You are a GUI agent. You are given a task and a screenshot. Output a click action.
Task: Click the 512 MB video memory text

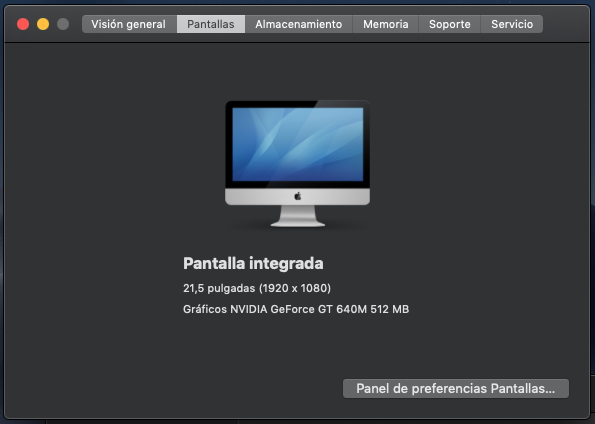[x=390, y=309]
